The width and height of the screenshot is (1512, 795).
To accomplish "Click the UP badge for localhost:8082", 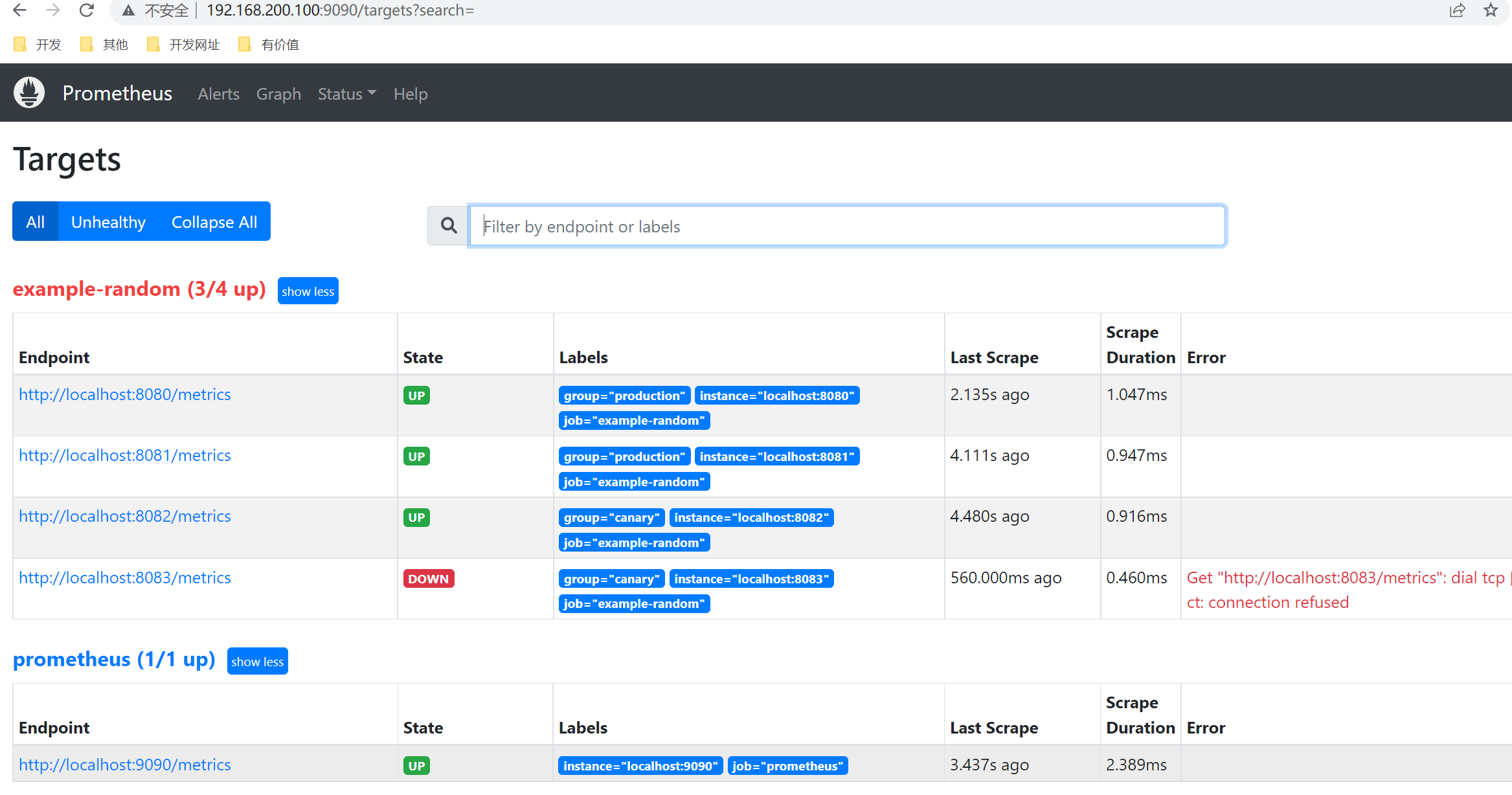I will coord(416,517).
